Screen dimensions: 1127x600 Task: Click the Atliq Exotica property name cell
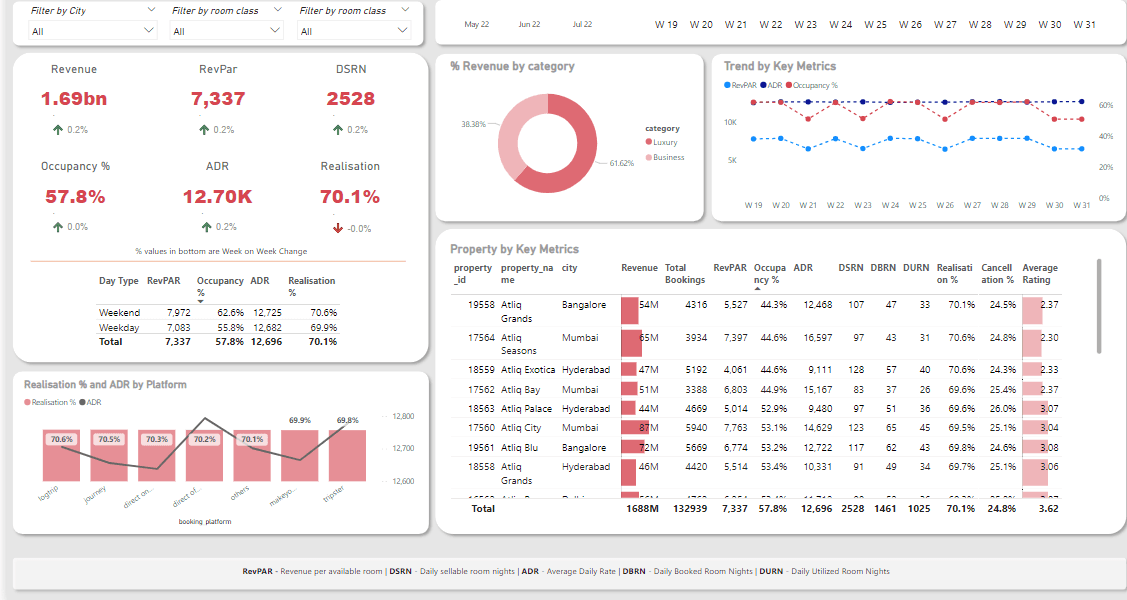point(528,370)
